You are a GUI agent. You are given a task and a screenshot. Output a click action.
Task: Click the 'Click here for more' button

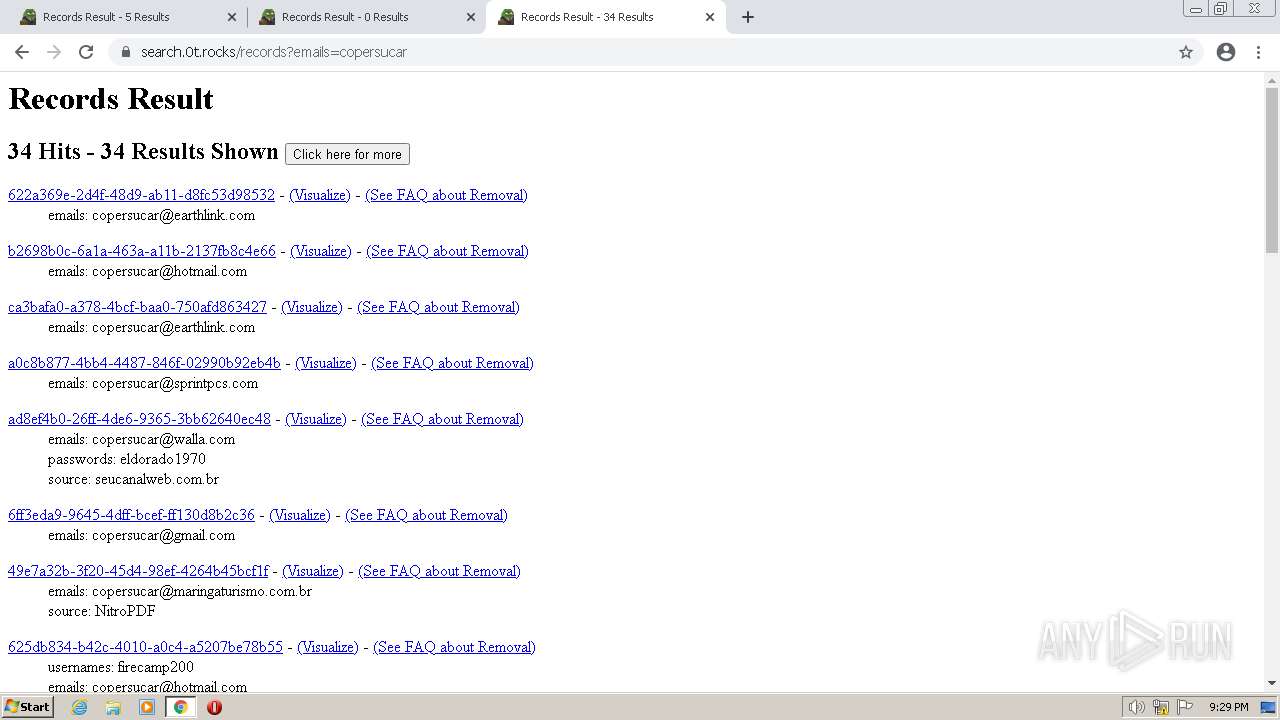[x=347, y=154]
